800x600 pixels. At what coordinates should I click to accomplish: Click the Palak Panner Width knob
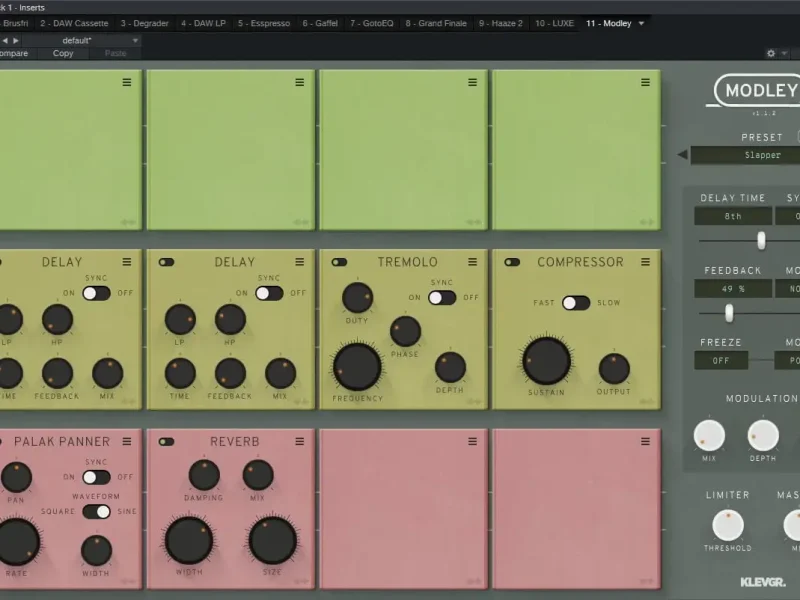[x=96, y=551]
